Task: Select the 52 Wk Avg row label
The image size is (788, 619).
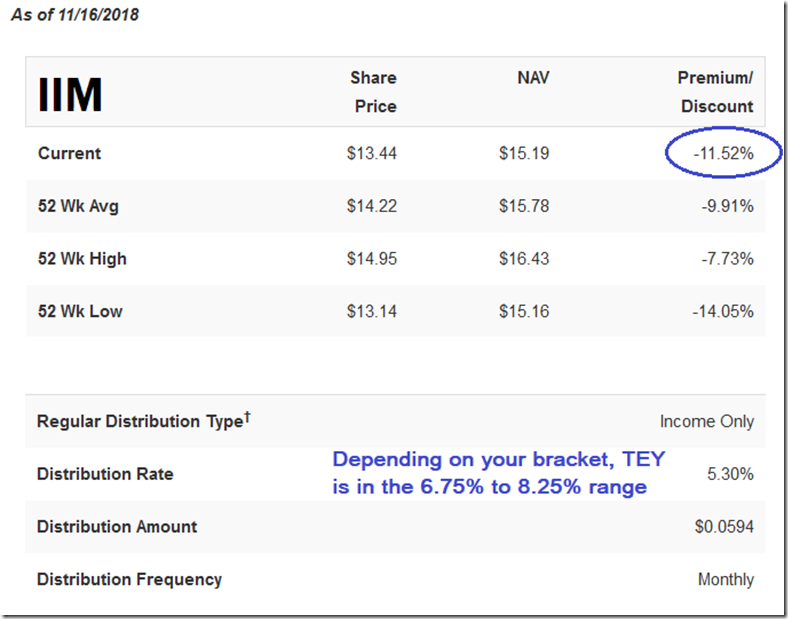Action: pos(78,206)
